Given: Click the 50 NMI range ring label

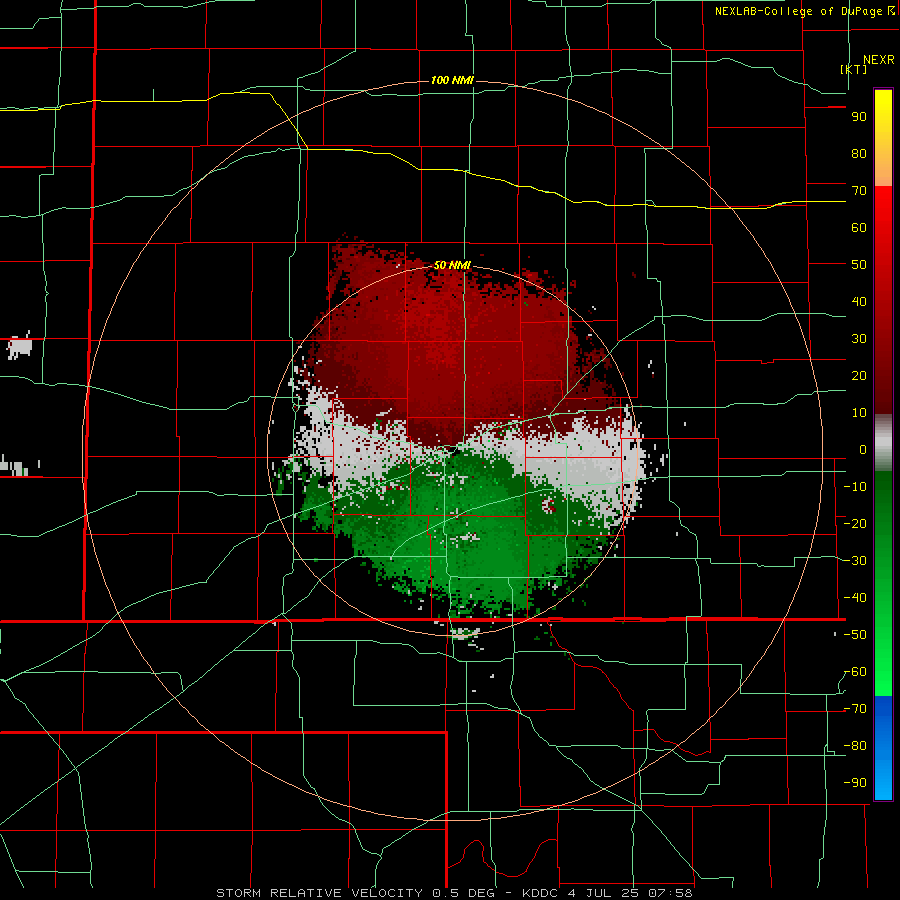Looking at the screenshot, I should (452, 265).
